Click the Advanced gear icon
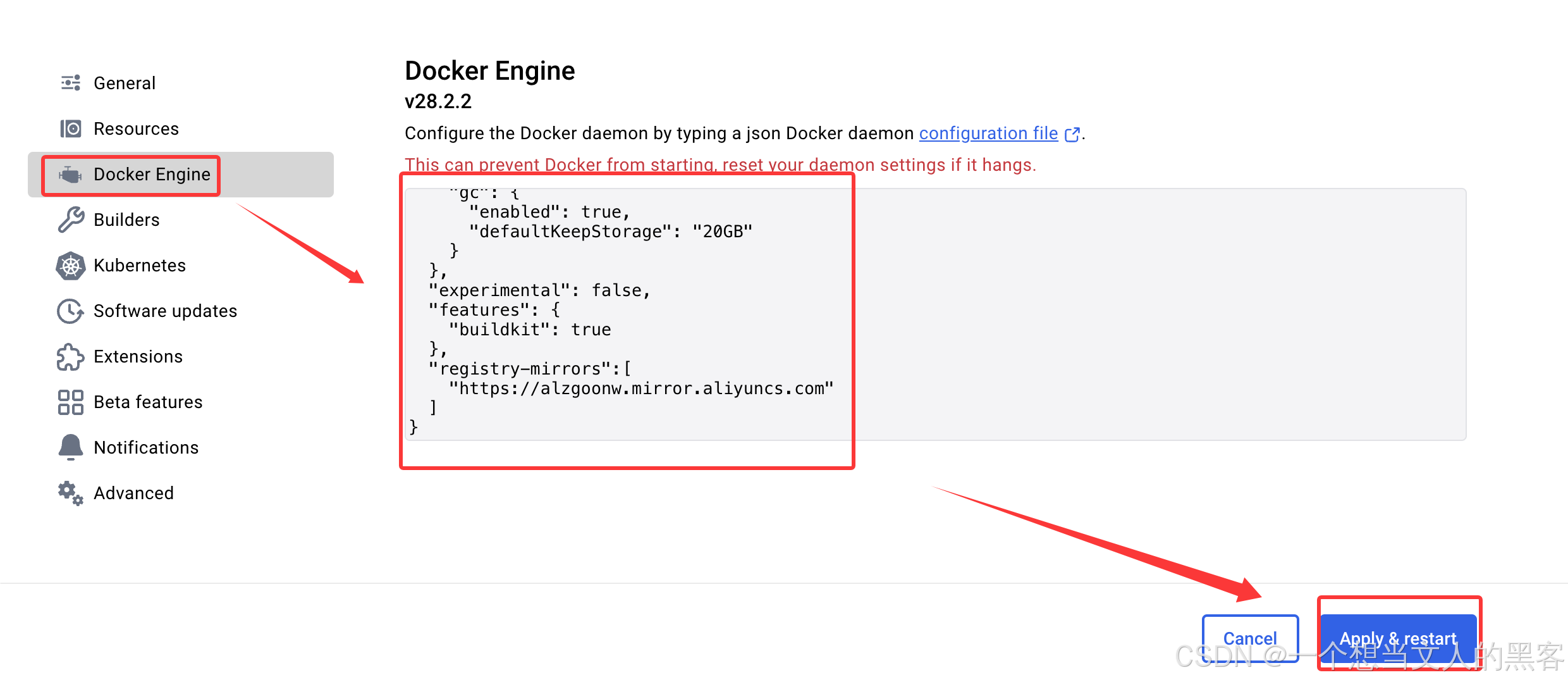The height and width of the screenshot is (682, 1568). pyautogui.click(x=70, y=493)
